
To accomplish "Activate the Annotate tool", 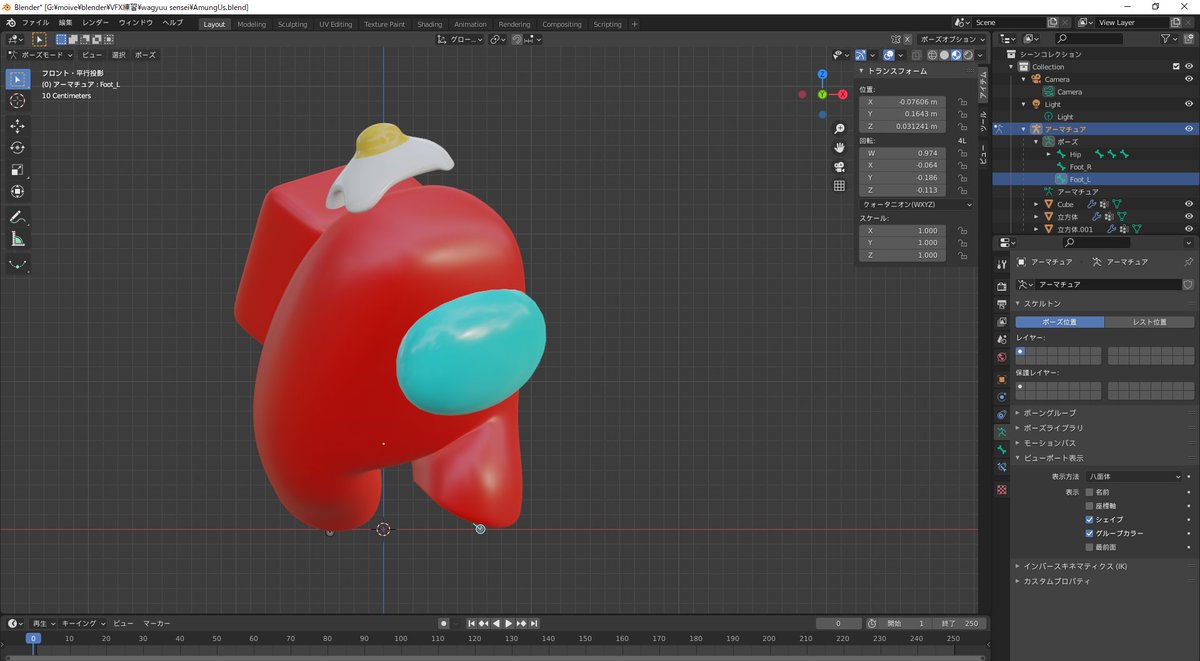I will 18,217.
